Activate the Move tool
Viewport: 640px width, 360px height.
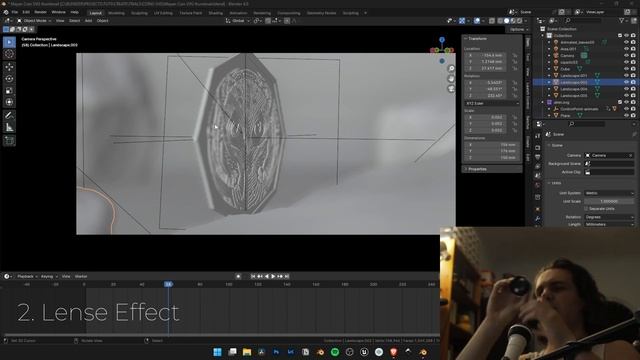9,67
